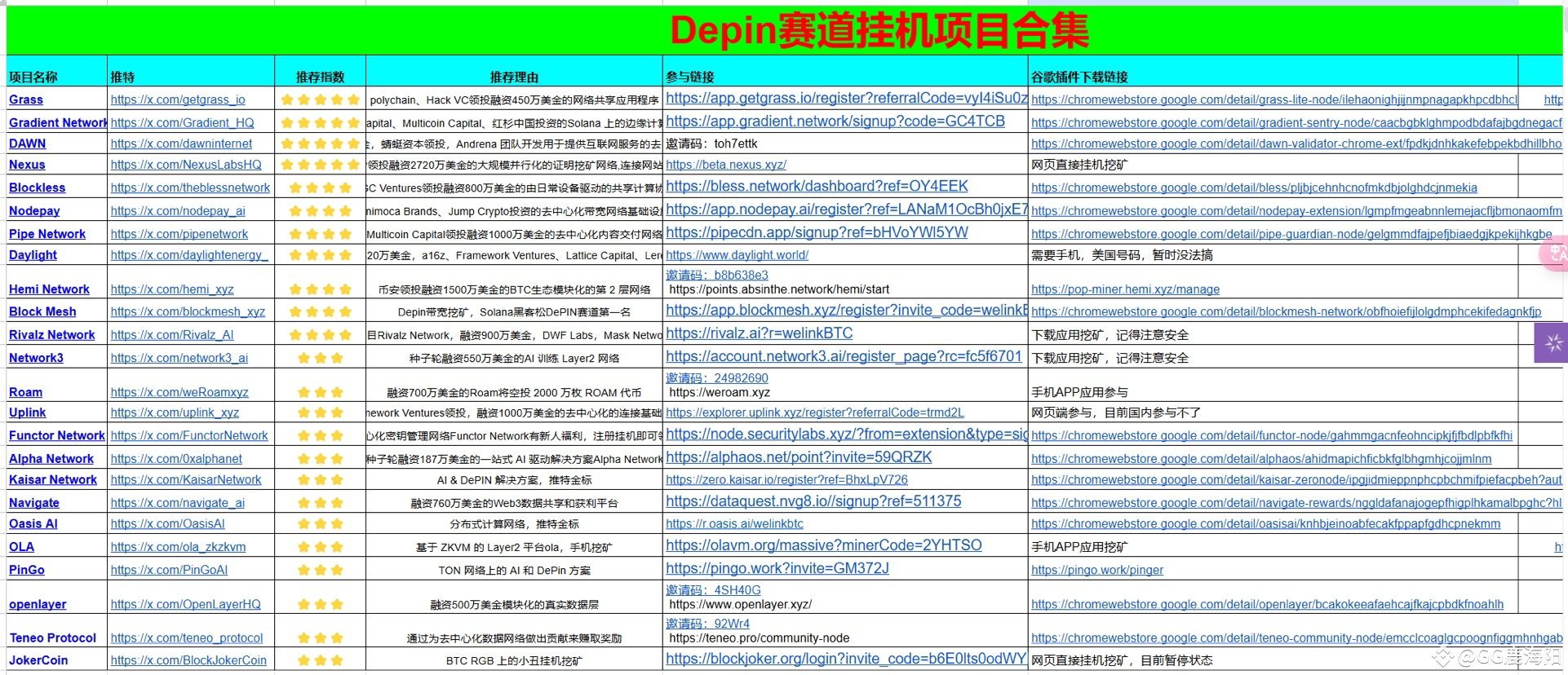Select the 参与链接 column header cell
This screenshot has width=1568, height=675.
845,72
